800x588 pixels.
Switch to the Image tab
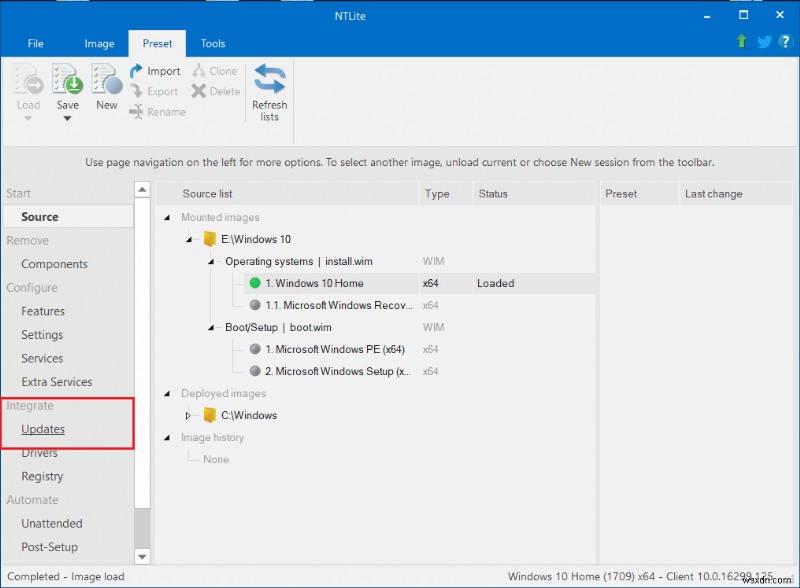click(99, 43)
